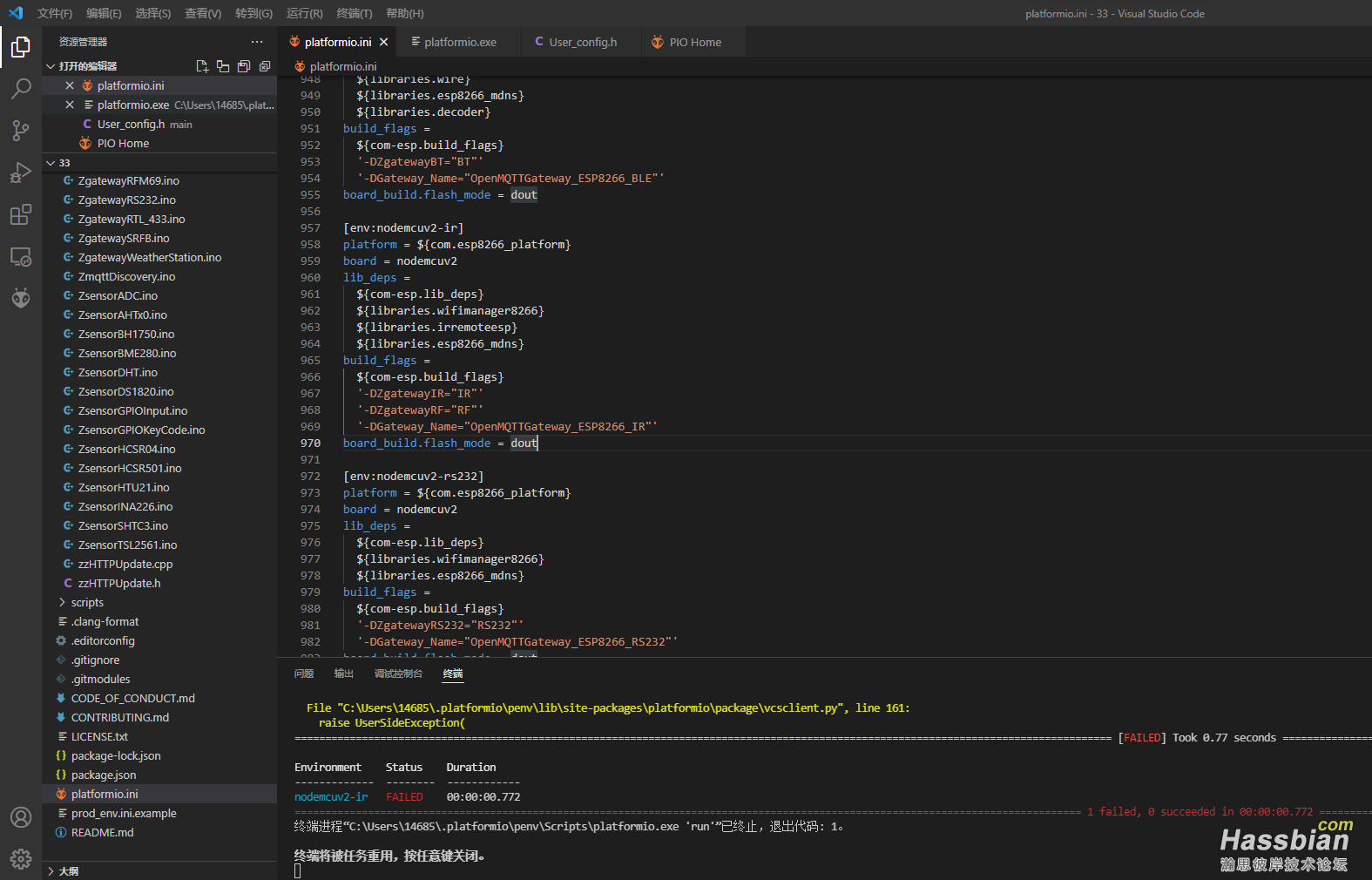
Task: Switch to the Output panel tab
Action: pos(343,674)
